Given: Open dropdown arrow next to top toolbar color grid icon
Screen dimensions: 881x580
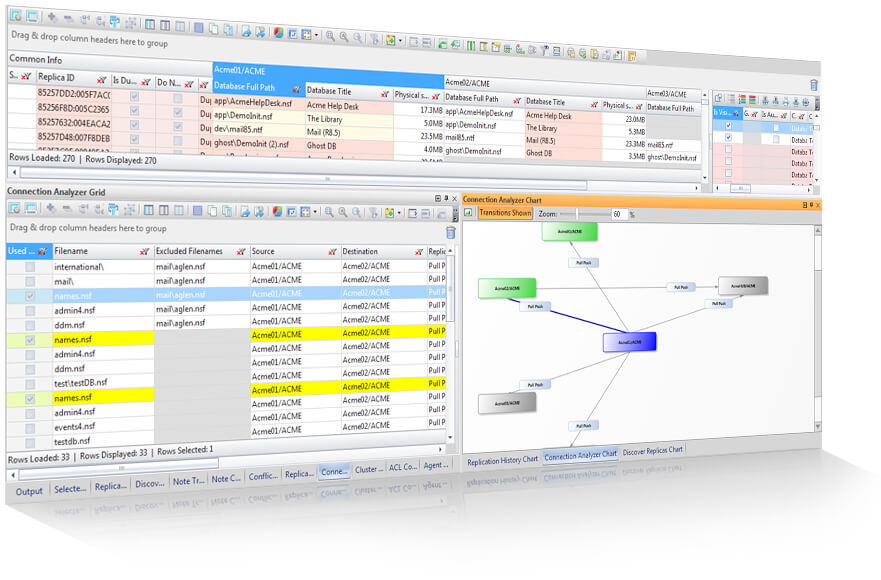Looking at the screenshot, I should point(316,35).
